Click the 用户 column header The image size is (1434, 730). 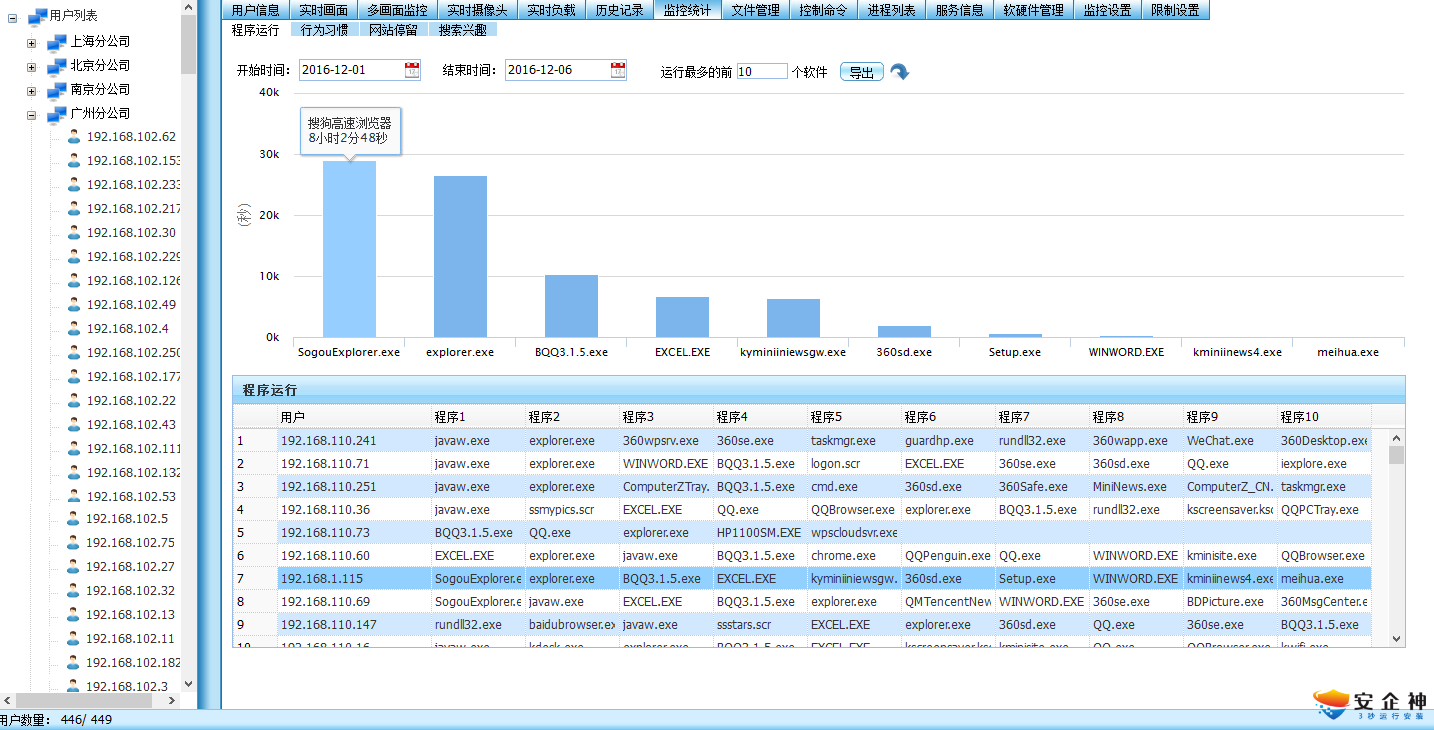pos(354,416)
